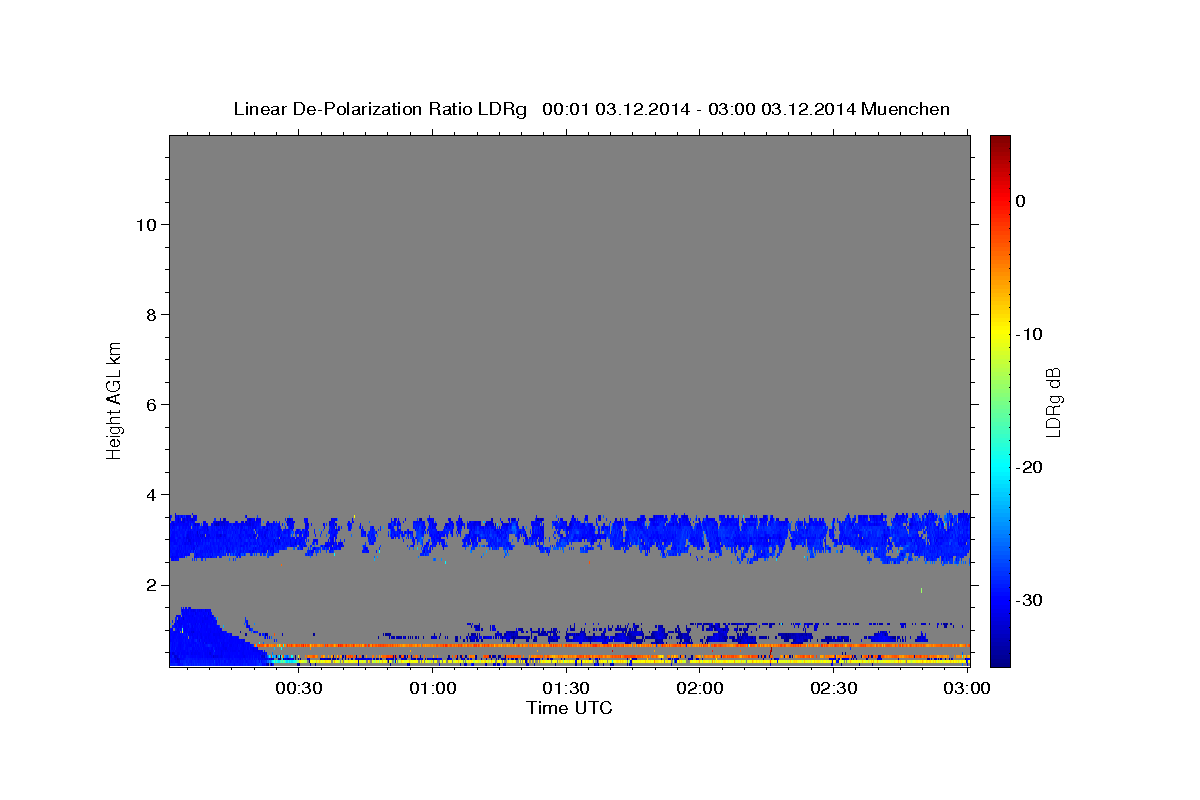Click the colorbar value '-20'
The width and height of the screenshot is (1200, 800).
click(x=1029, y=467)
